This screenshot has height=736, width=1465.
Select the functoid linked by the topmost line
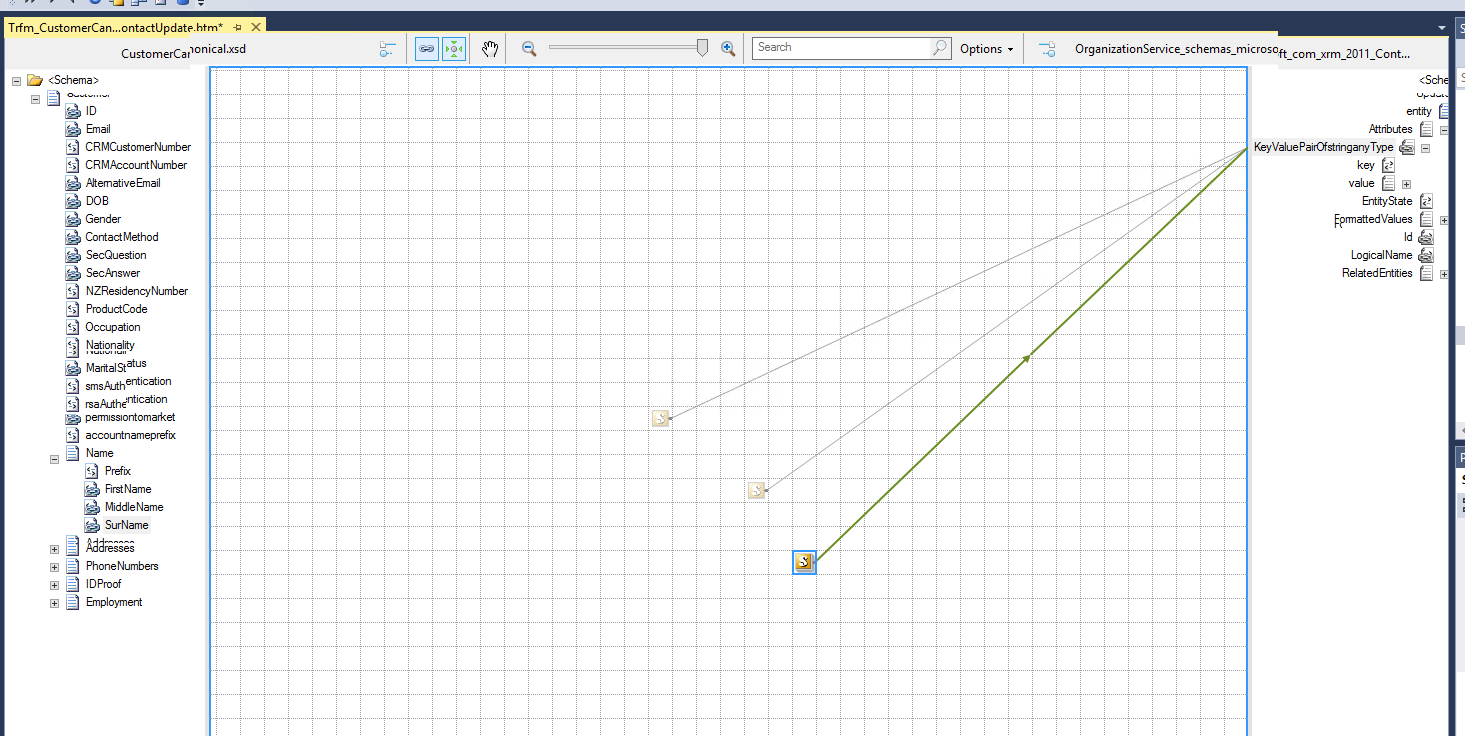pos(660,418)
